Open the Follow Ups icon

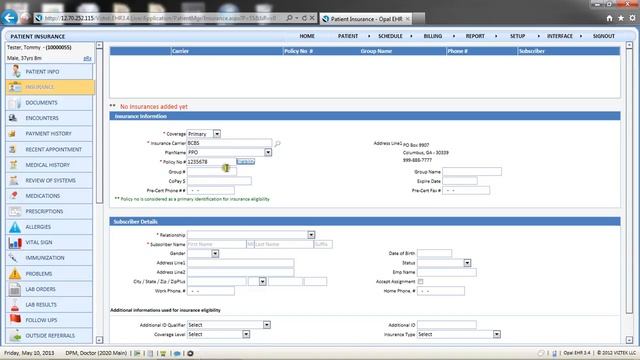15,319
